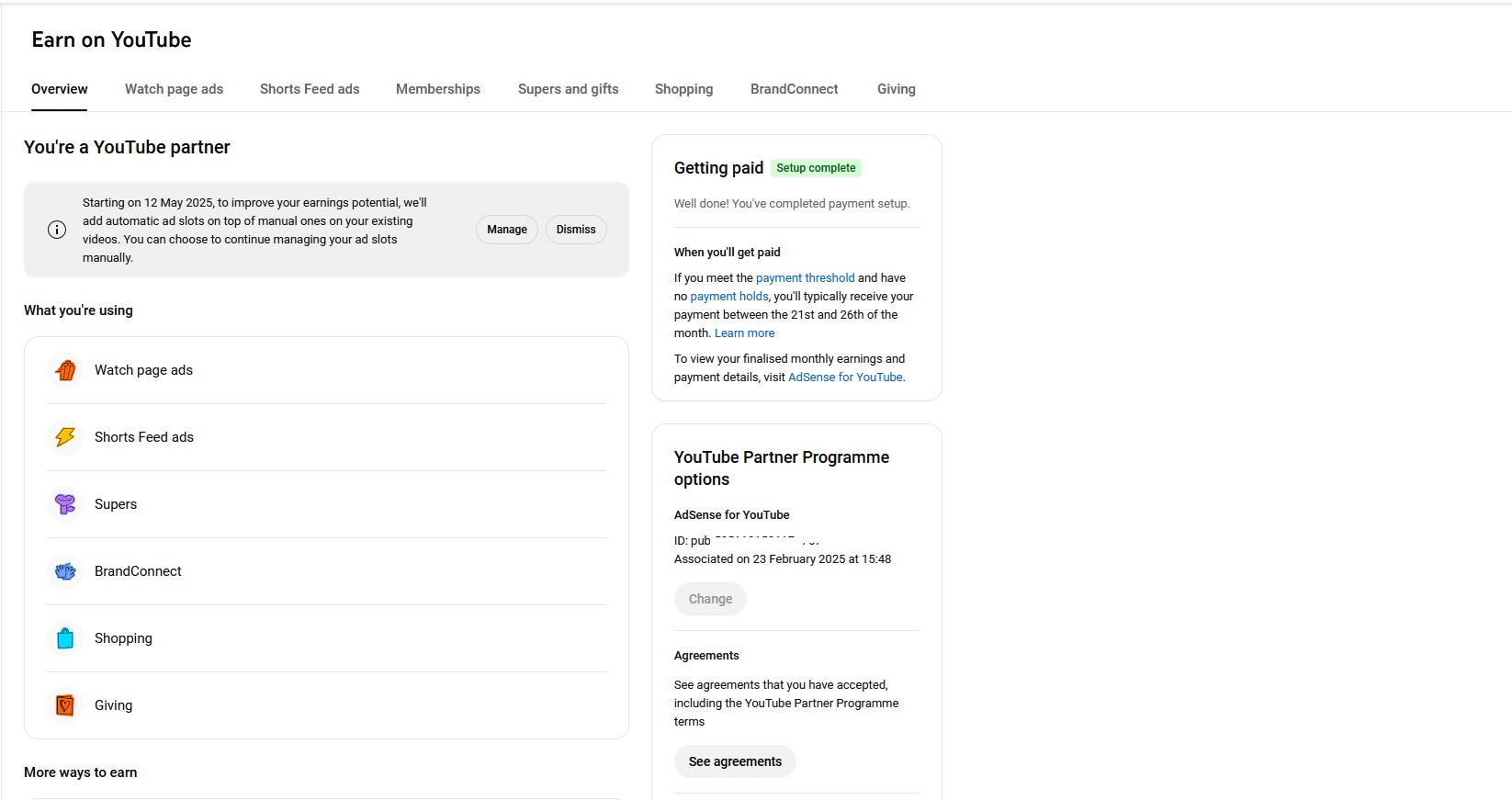This screenshot has height=800, width=1512.
Task: Switch to the Overview tab
Action: coord(60,89)
